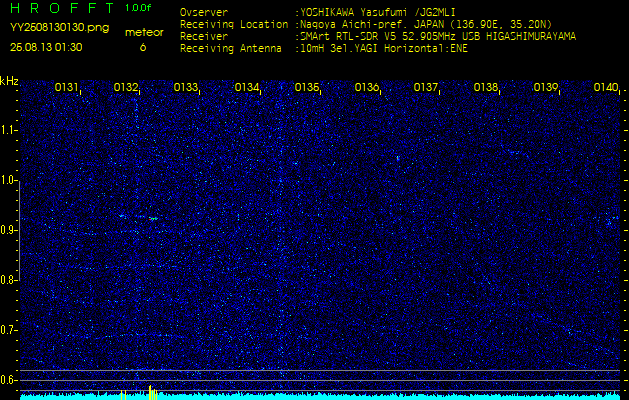Click the 0.9 kHz frequency label
The height and width of the screenshot is (400, 629).
pyautogui.click(x=8, y=230)
